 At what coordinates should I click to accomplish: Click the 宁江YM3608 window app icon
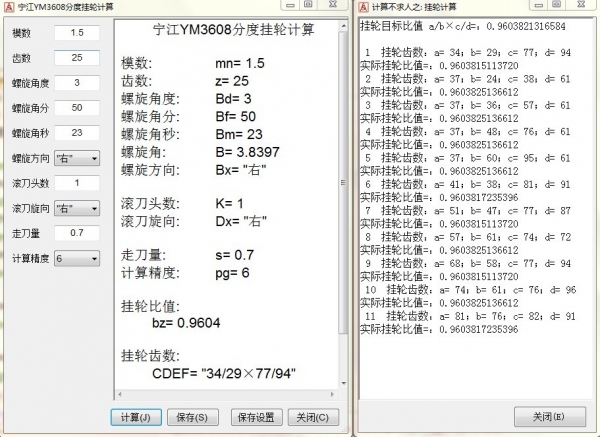tap(9, 7)
